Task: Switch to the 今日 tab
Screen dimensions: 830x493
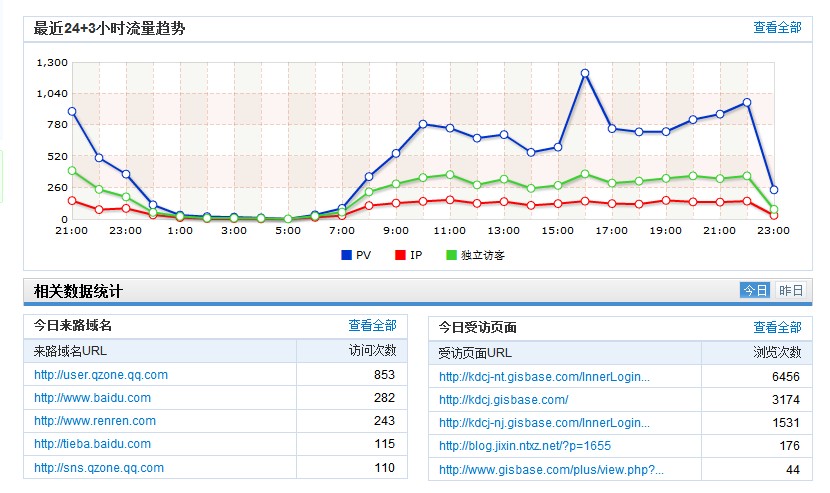Action: point(755,291)
